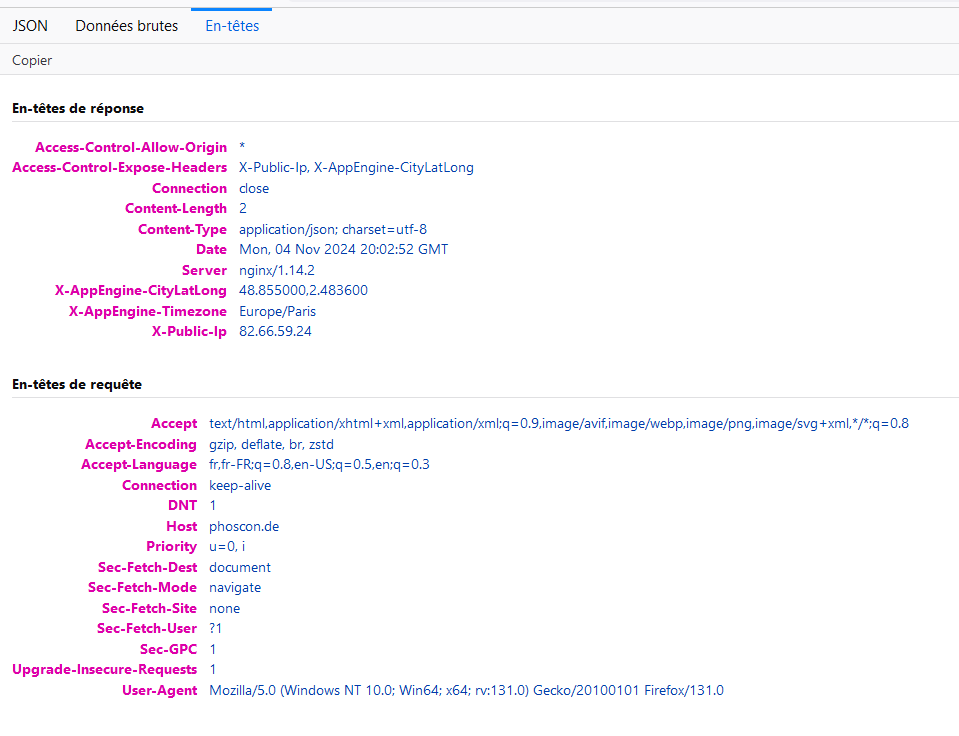Screen dimensions: 959x736
Task: Click the Access-Control-Allow-Origin header name
Action: click(x=131, y=147)
